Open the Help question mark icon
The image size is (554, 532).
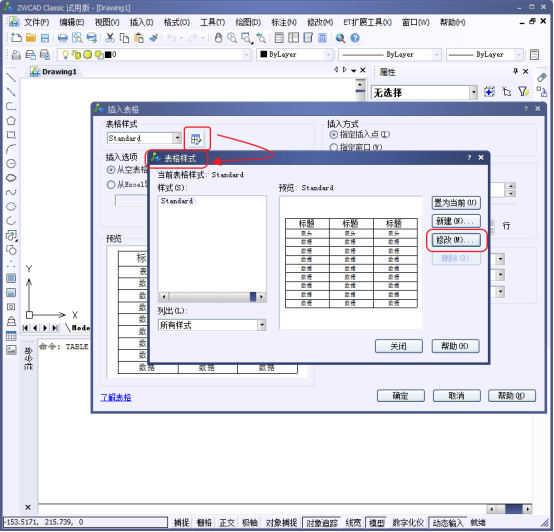click(x=355, y=38)
